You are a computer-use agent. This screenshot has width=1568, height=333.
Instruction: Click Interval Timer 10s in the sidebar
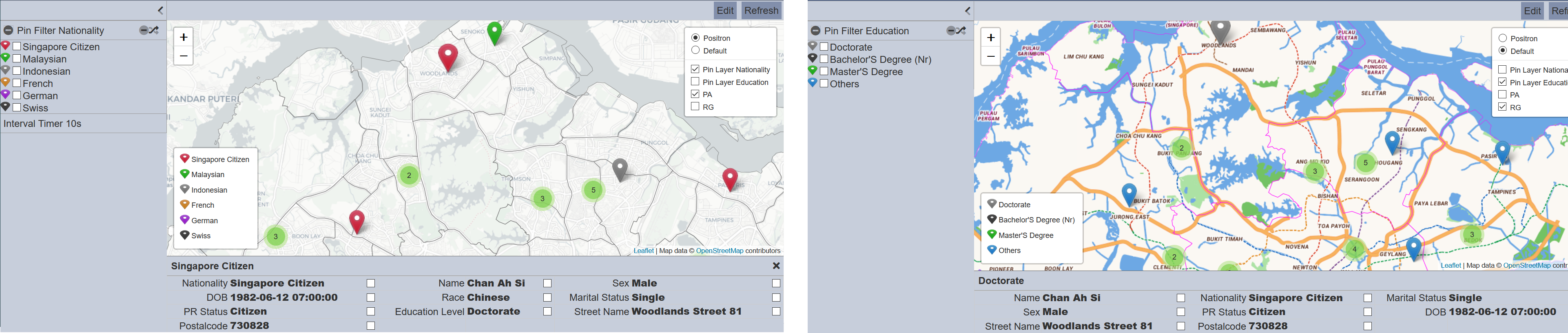pyautogui.click(x=42, y=124)
